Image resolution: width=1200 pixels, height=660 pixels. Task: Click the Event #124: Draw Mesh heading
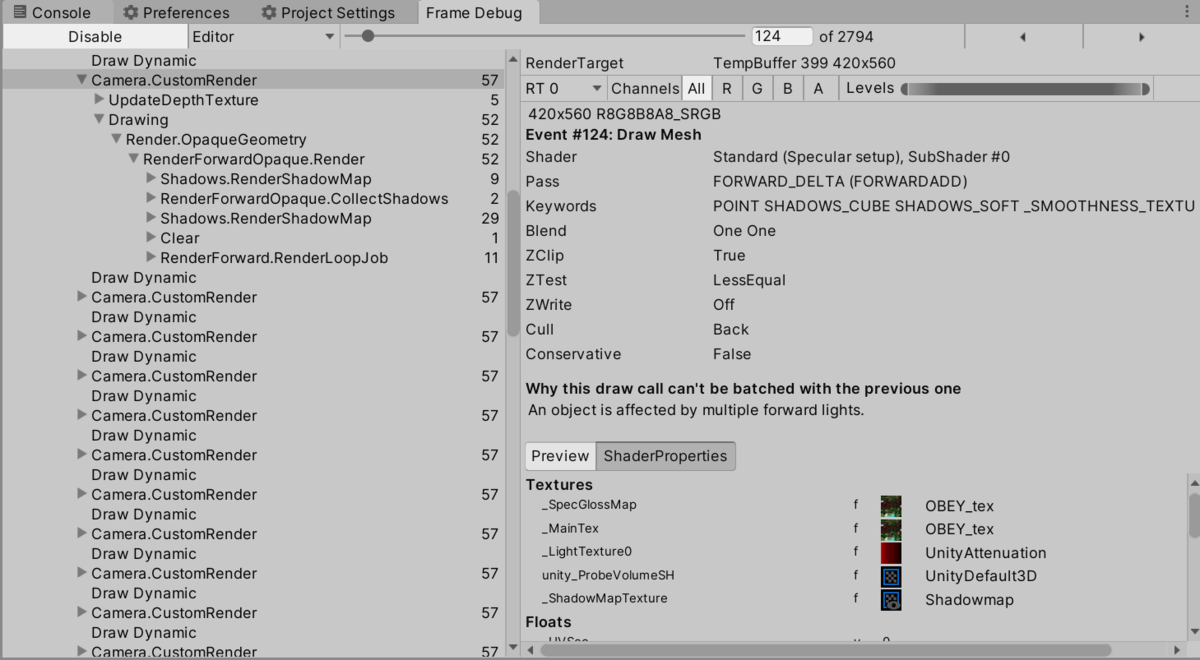(x=613, y=134)
